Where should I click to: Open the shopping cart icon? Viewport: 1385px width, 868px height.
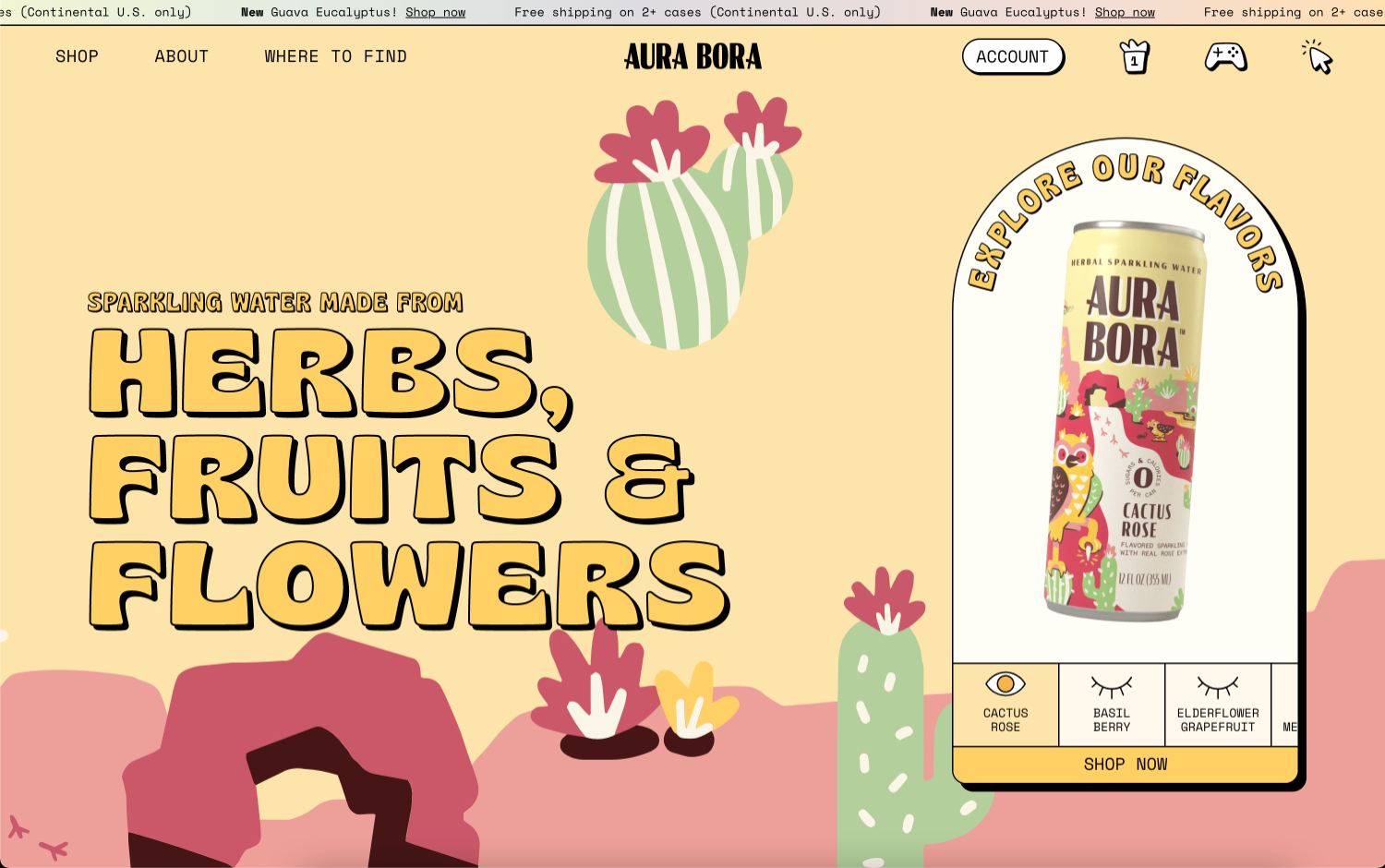1134,57
